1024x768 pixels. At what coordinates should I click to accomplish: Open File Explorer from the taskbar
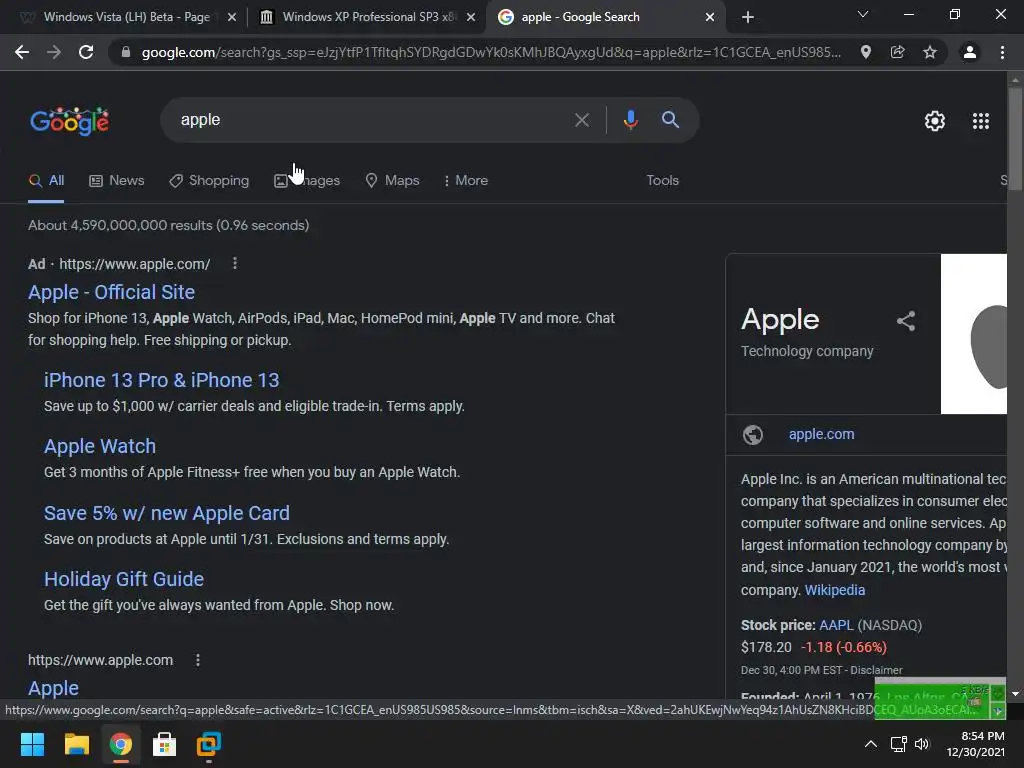(x=76, y=744)
